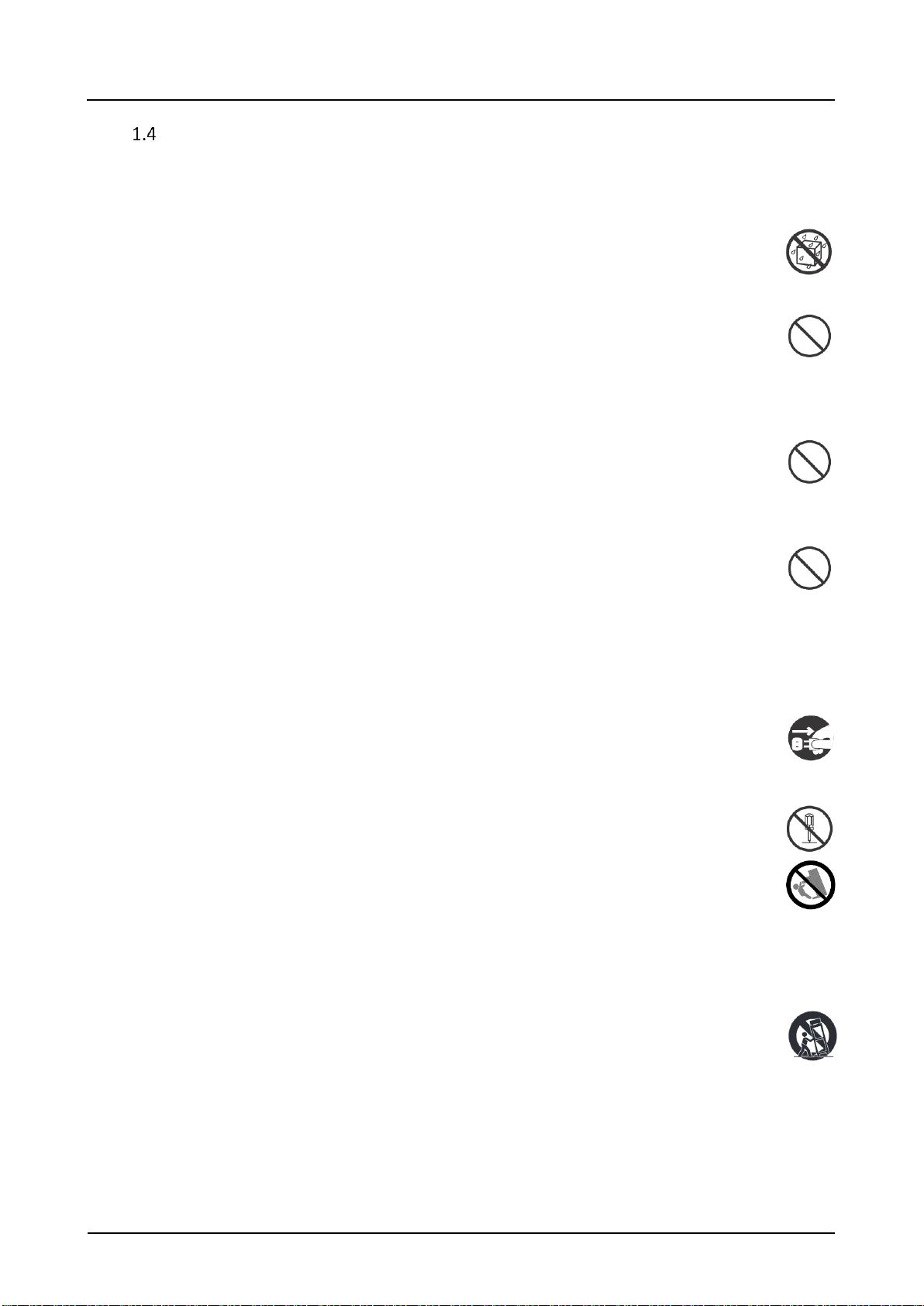The height and width of the screenshot is (1306, 924).
Task: Click the no-water droplets prohibition icon
Action: pos(809,251)
